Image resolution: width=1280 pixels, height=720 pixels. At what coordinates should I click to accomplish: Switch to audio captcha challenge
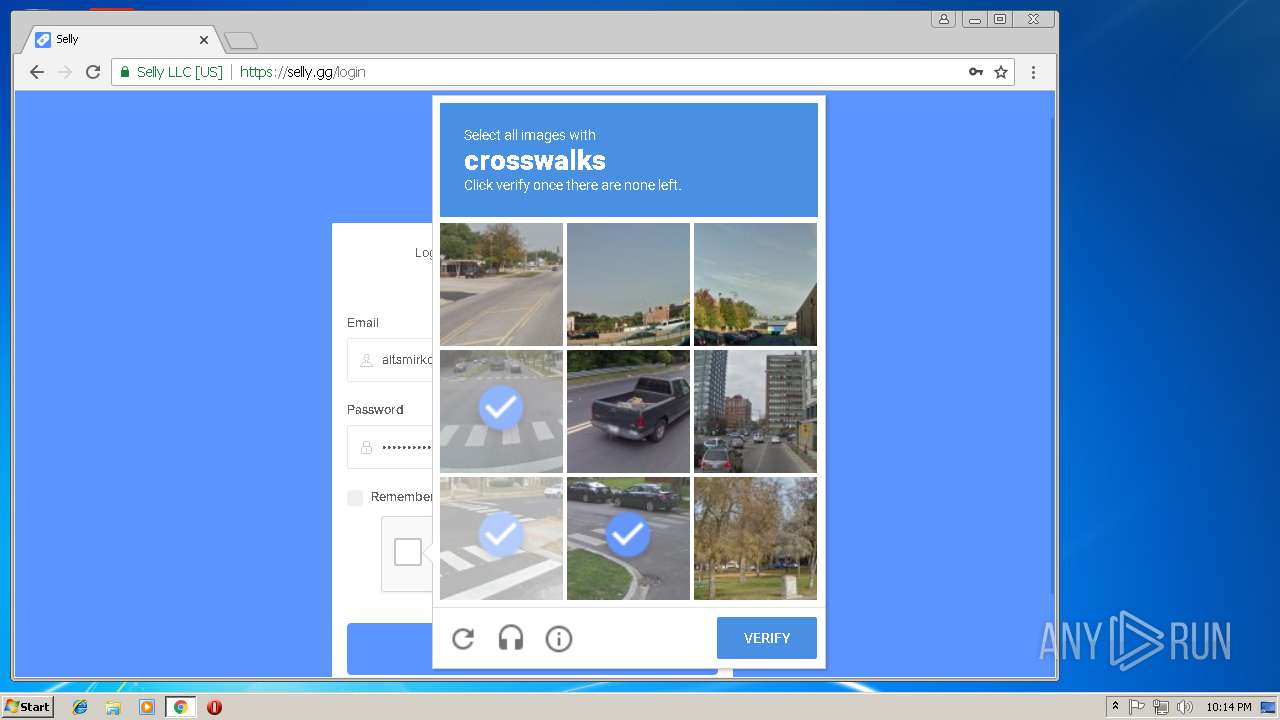tap(511, 638)
